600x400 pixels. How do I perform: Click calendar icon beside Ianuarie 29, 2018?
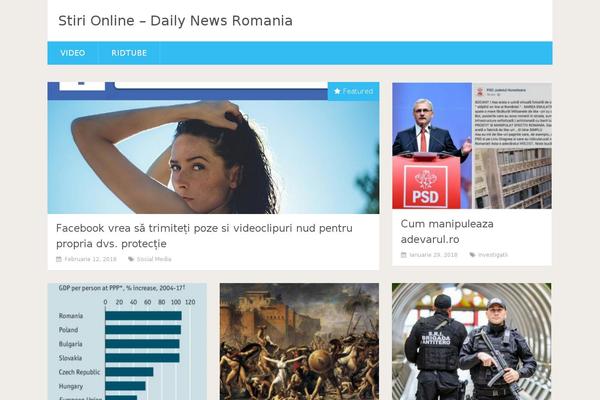(x=403, y=255)
